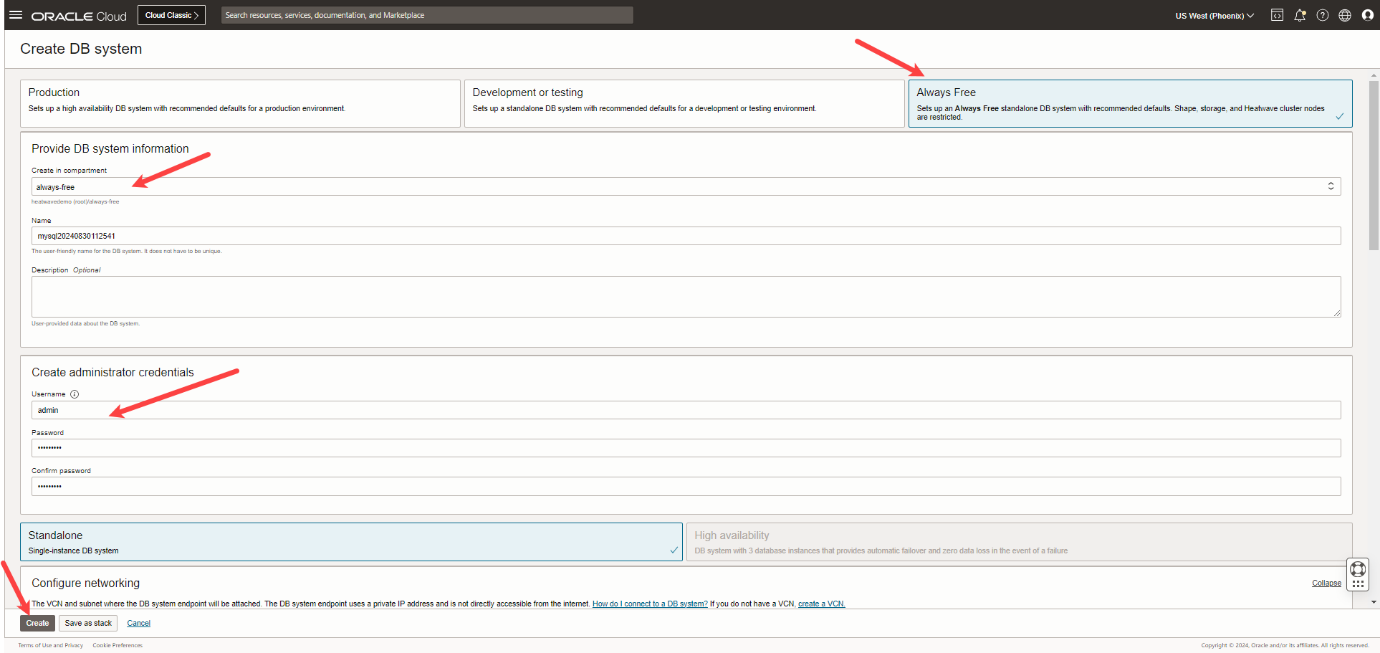Open the Create in compartment dropdown
Viewport: 1380px width, 653px height.
(686, 186)
